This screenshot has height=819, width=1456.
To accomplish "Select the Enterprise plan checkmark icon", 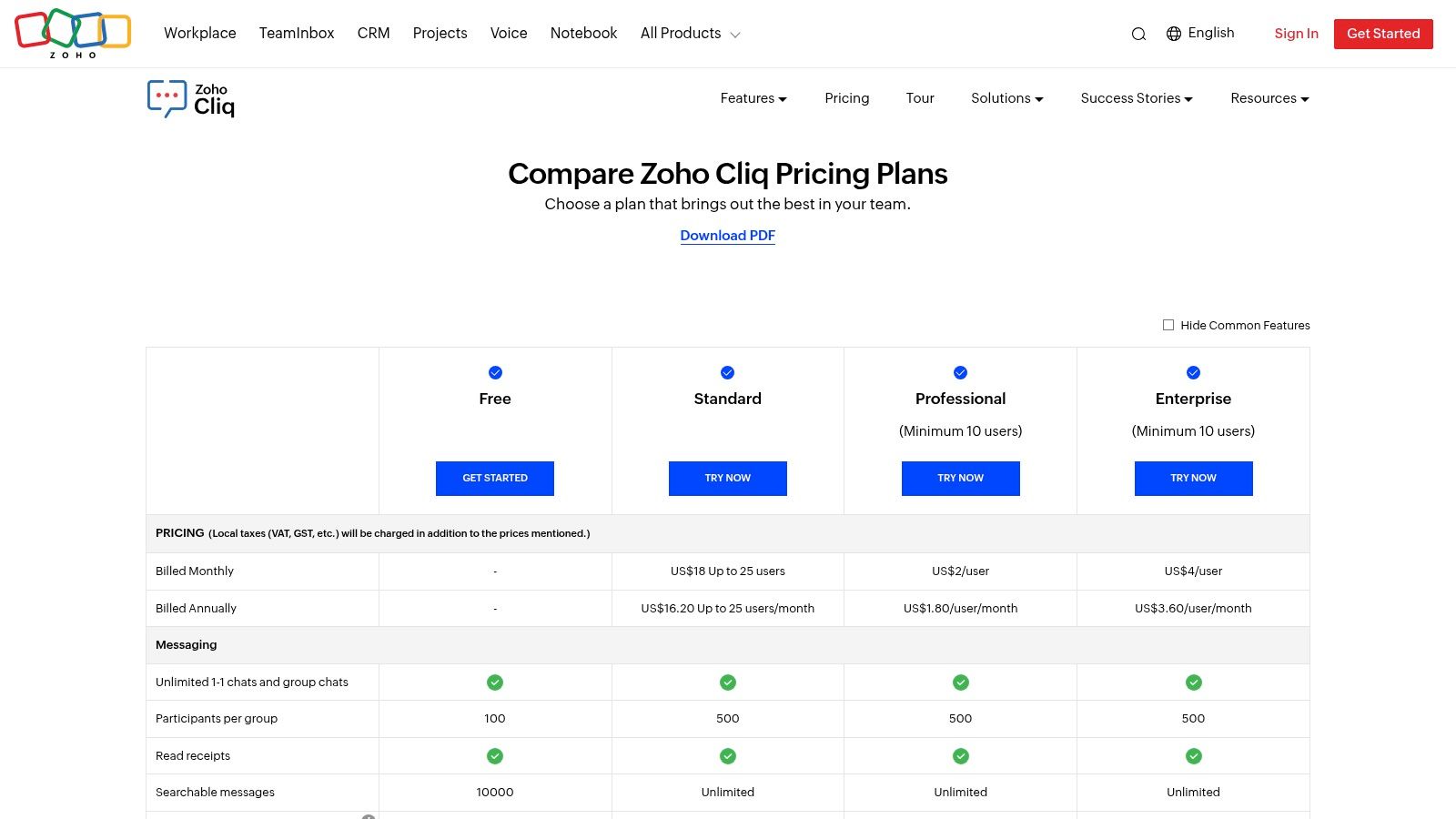I will coord(1193,372).
